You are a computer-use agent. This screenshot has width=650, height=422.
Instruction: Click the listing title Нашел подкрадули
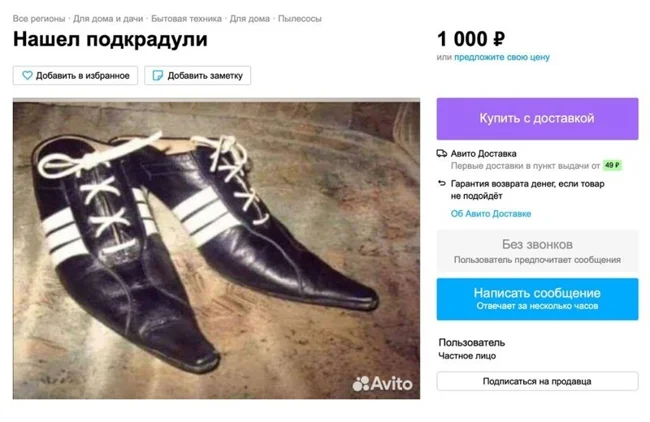coord(110,40)
